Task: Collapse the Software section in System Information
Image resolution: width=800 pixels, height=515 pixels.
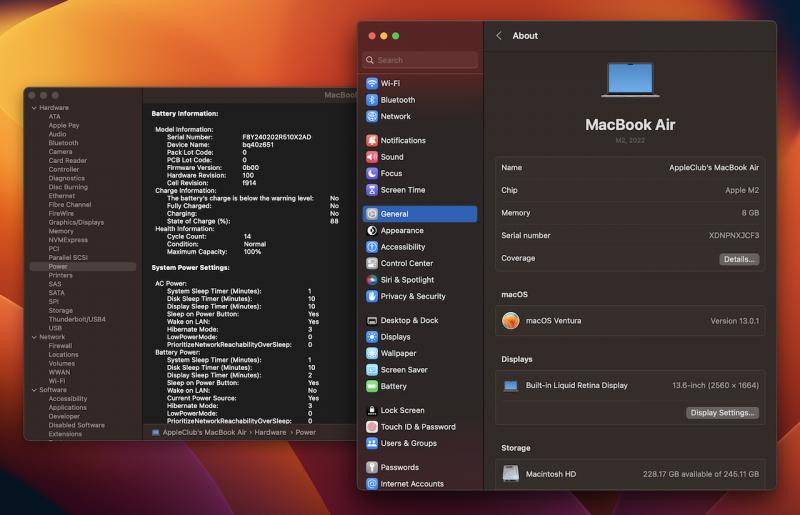Action: pyautogui.click(x=34, y=390)
